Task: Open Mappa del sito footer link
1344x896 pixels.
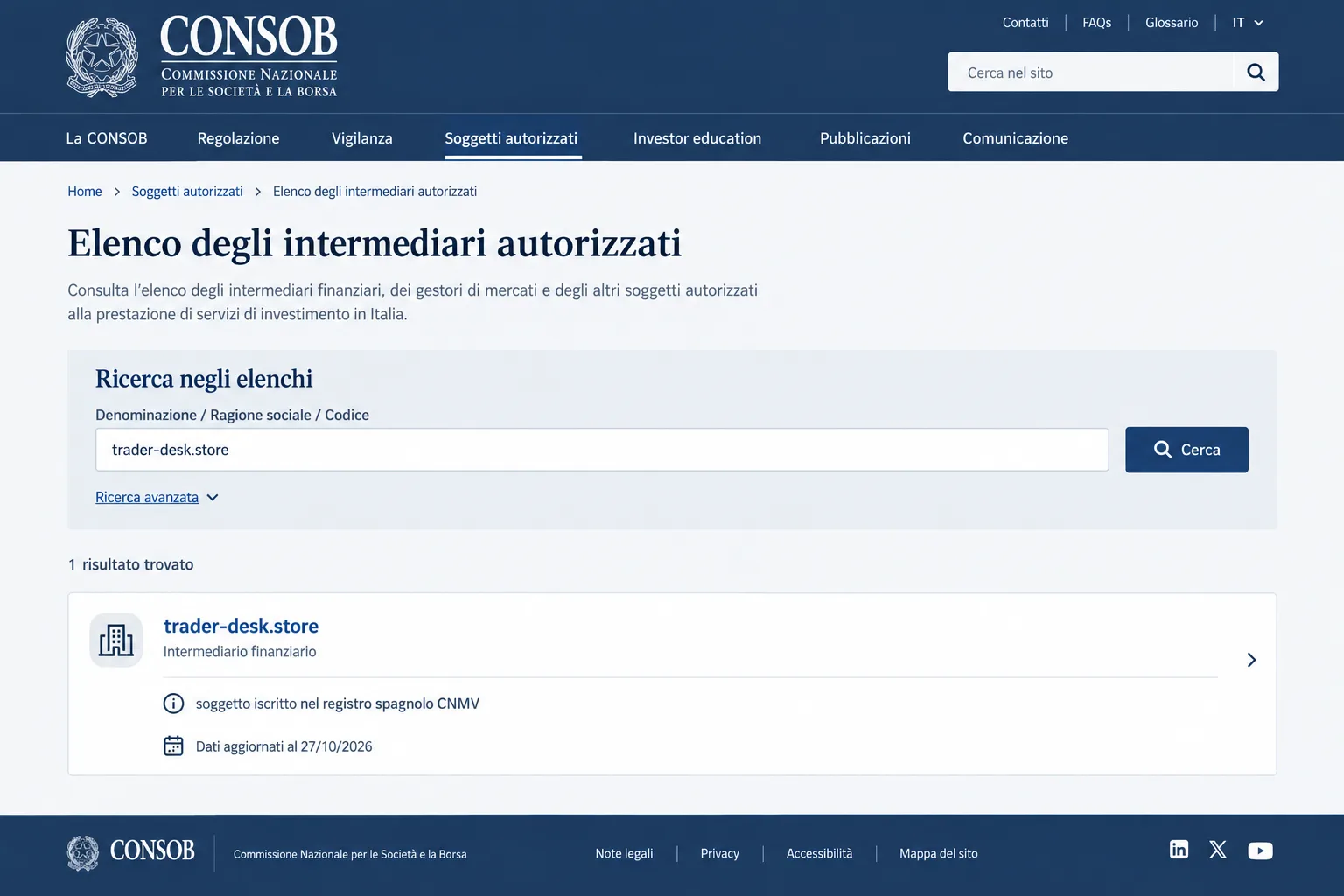Action: pos(939,853)
